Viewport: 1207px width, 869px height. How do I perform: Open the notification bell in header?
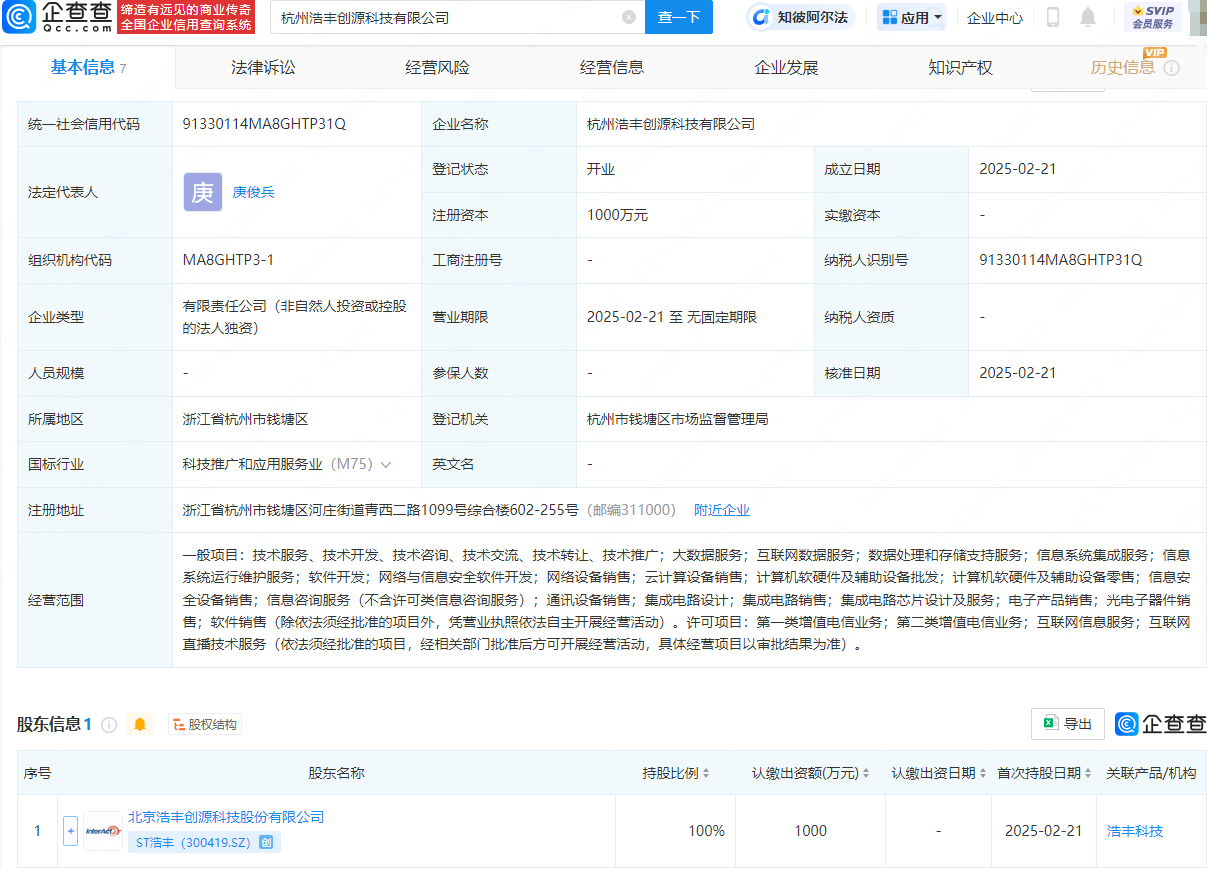(x=1088, y=17)
